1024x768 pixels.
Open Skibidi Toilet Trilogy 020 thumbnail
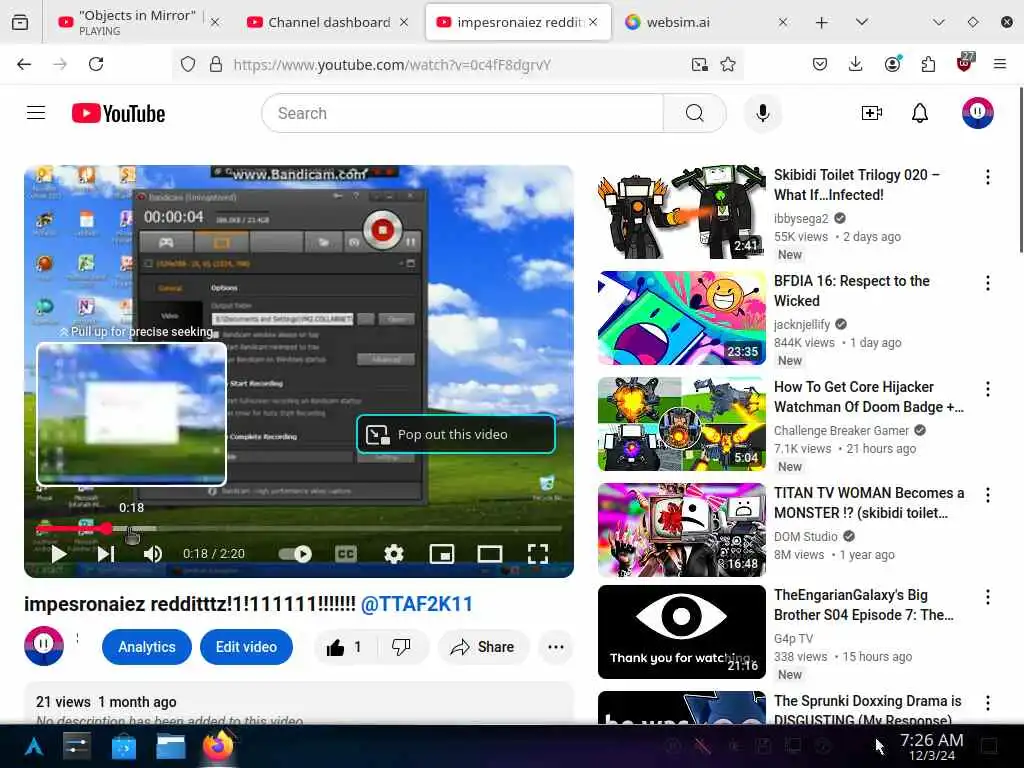pyautogui.click(x=681, y=212)
